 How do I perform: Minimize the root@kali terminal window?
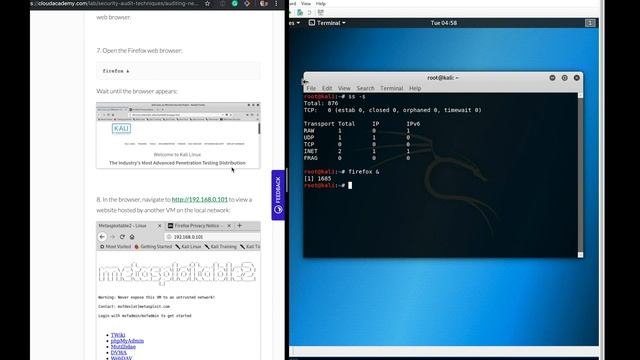(x=552, y=78)
